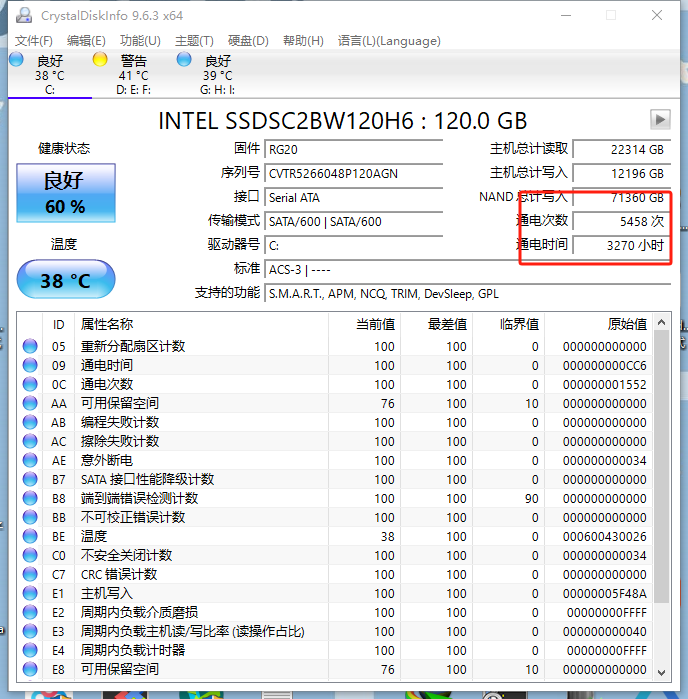Viewport: 688px width, 699px height.
Task: Click the status orb of row E4 周期内负载计时器
Action: pos(30,650)
